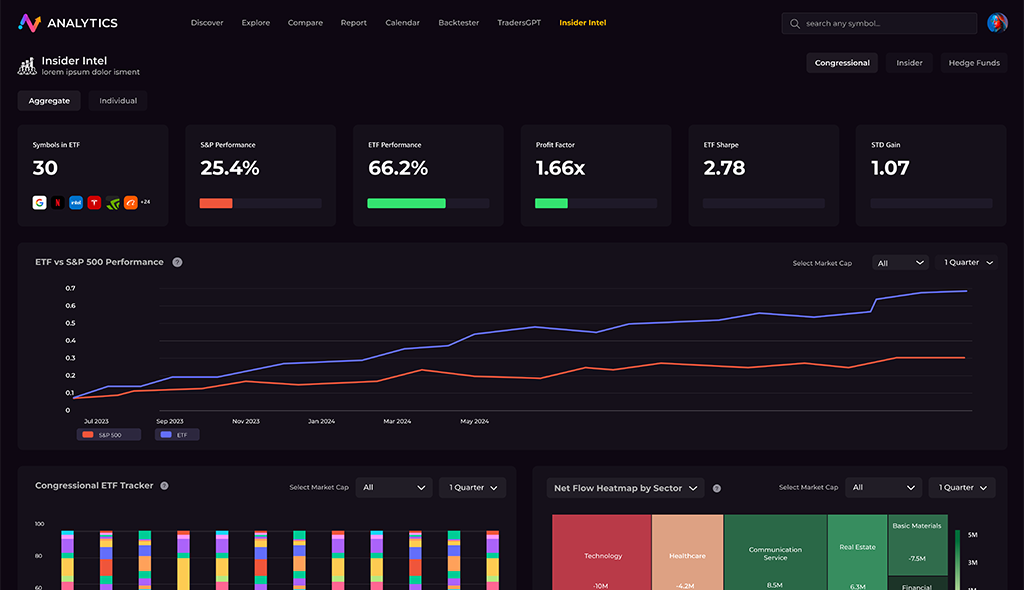Open the Backtester page
Viewport: 1024px width, 590px height.
pos(458,23)
